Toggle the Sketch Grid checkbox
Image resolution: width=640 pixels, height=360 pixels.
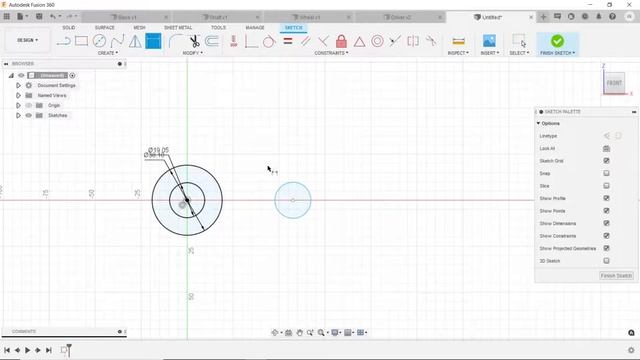pos(606,161)
